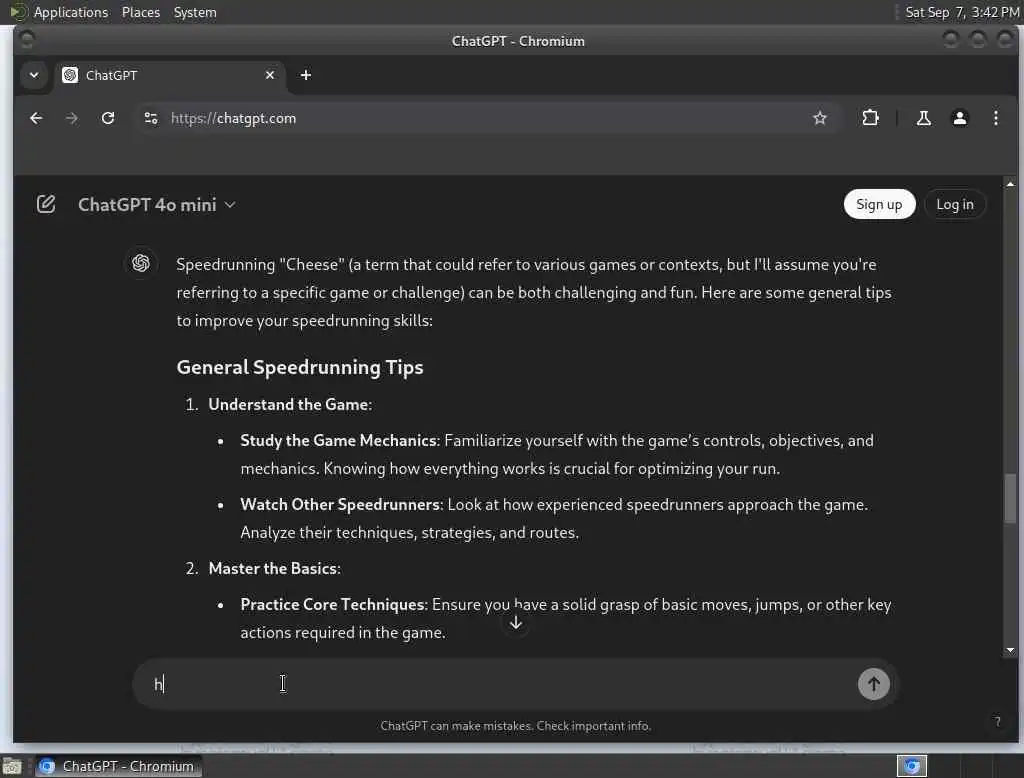Go back with the browser back arrow
The height and width of the screenshot is (778, 1024).
pyautogui.click(x=36, y=118)
